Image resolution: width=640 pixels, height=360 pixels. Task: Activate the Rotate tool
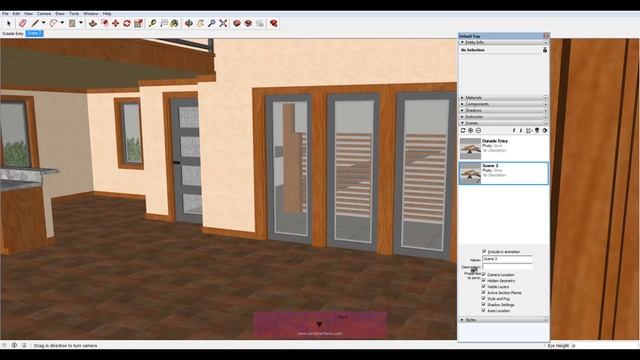[x=127, y=23]
